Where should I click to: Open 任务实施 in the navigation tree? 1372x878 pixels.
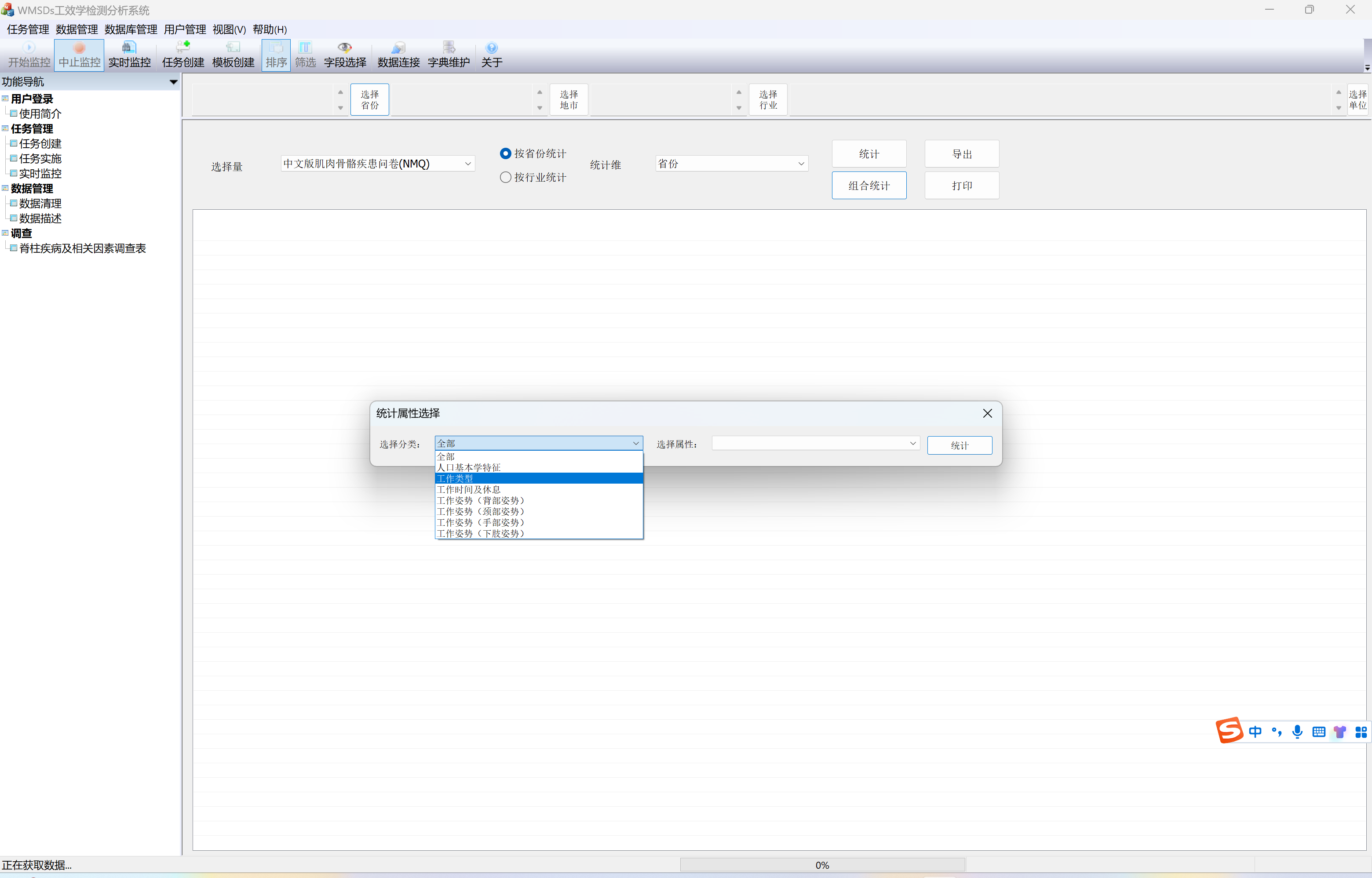click(40, 158)
